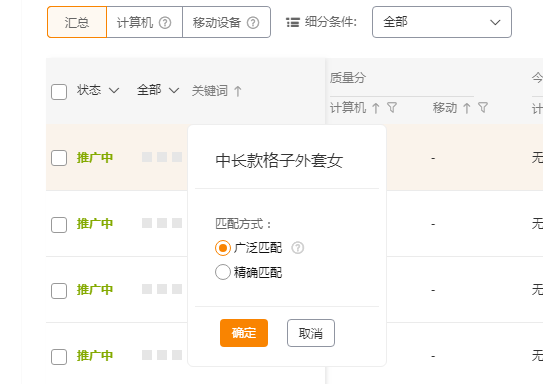Select 精确匹配 radio option
Screen dimensions: 543x384
(223, 272)
